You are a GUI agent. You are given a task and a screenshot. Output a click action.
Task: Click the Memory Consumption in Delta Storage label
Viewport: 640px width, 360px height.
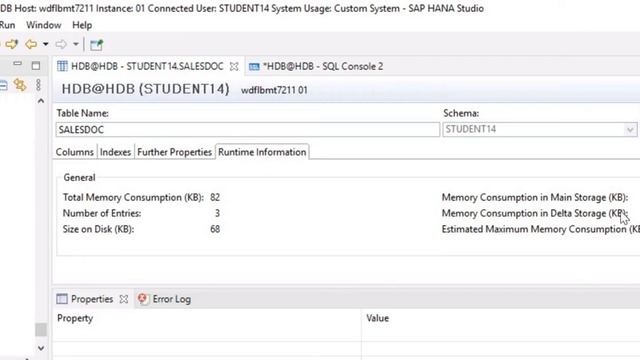click(x=534, y=213)
